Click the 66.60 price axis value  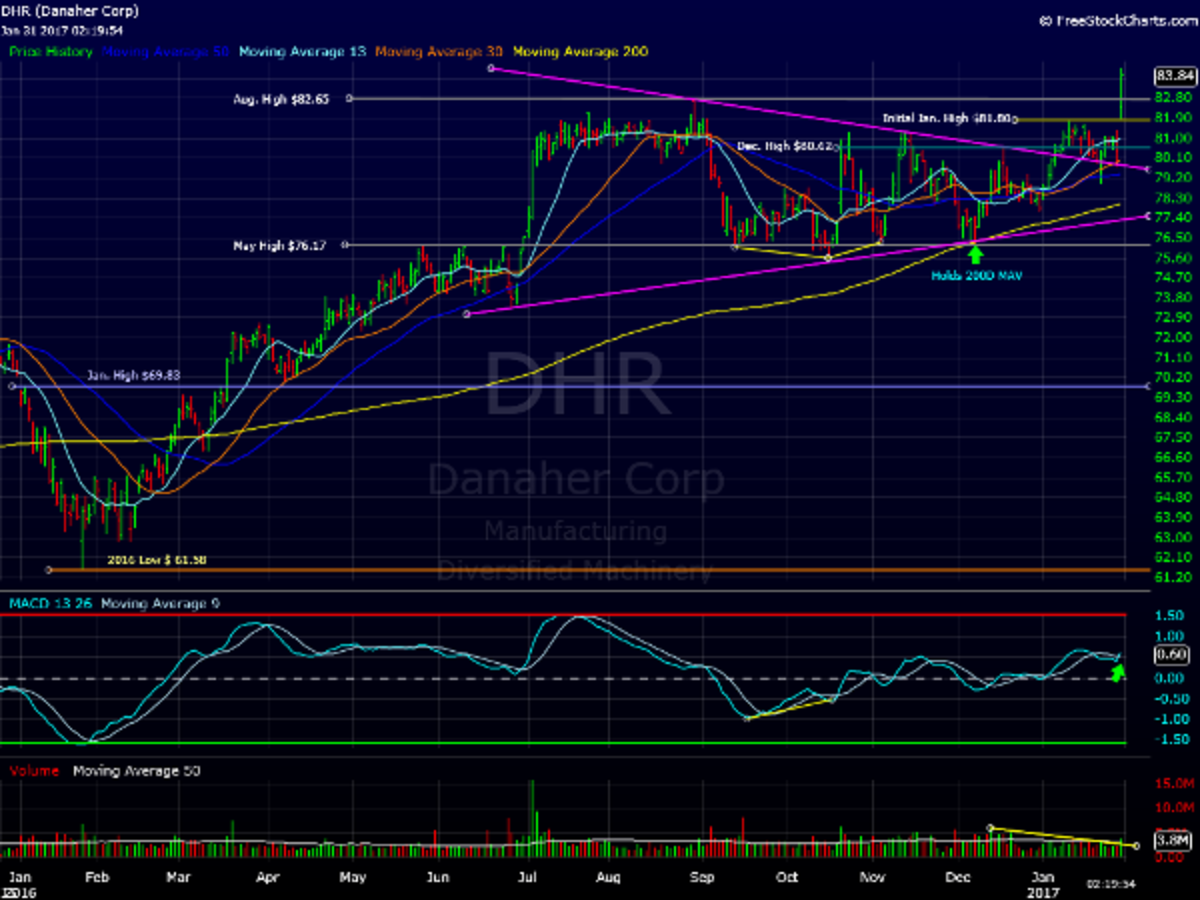[1172, 457]
